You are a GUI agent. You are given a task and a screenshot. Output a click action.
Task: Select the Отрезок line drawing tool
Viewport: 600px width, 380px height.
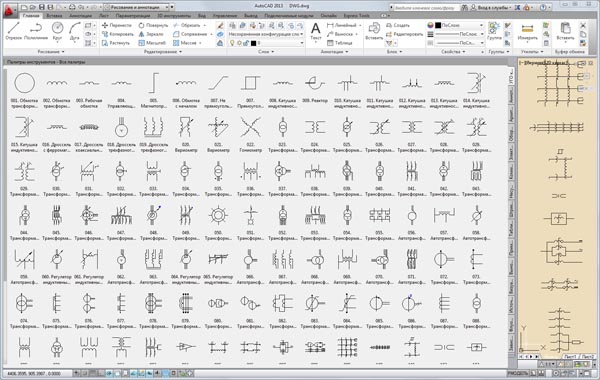[14, 31]
